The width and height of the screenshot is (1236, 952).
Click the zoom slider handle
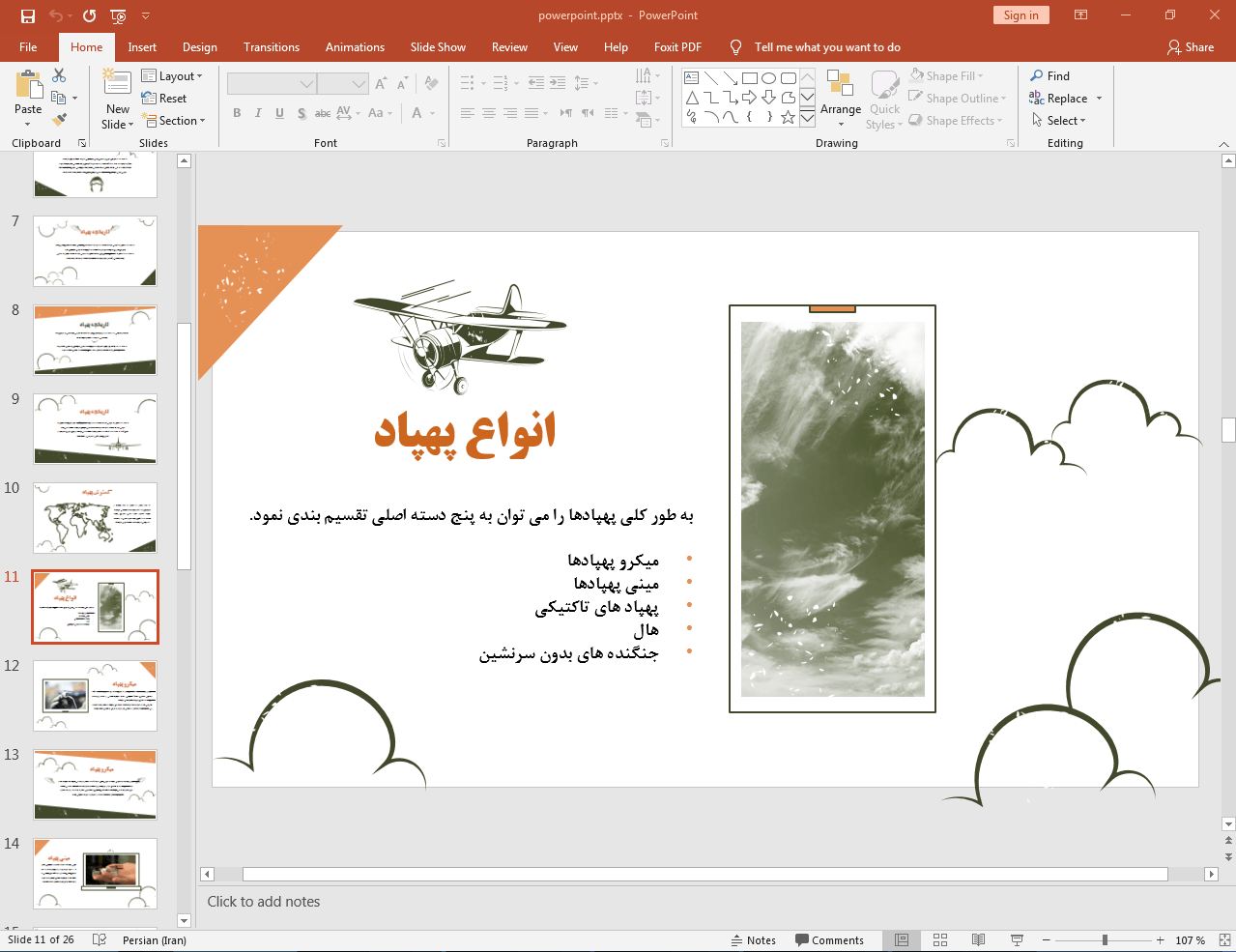pos(1105,939)
